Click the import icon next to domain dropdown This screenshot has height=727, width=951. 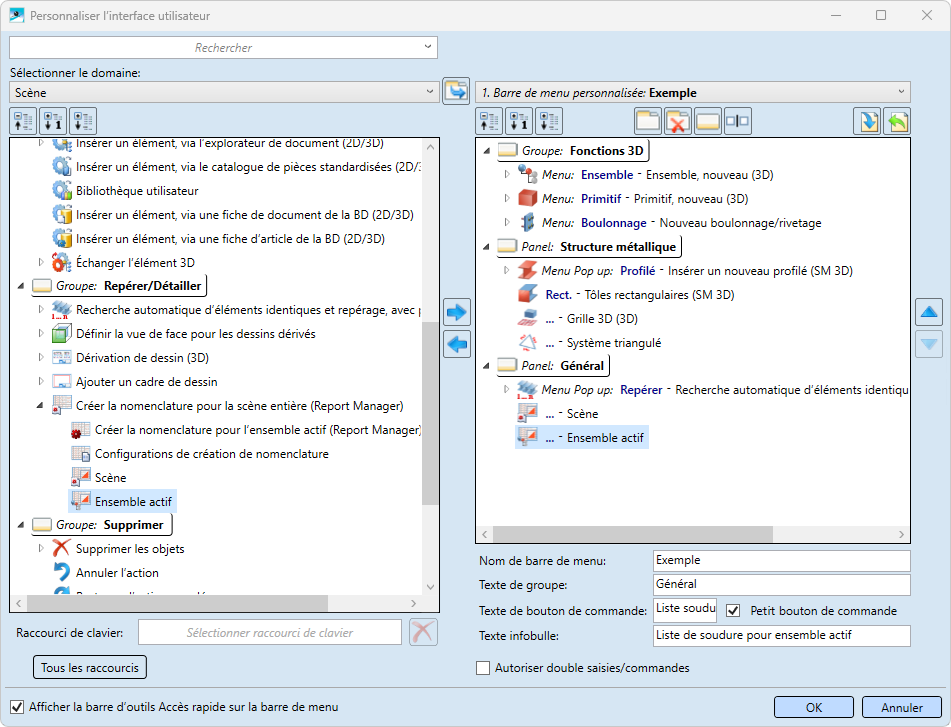point(456,91)
